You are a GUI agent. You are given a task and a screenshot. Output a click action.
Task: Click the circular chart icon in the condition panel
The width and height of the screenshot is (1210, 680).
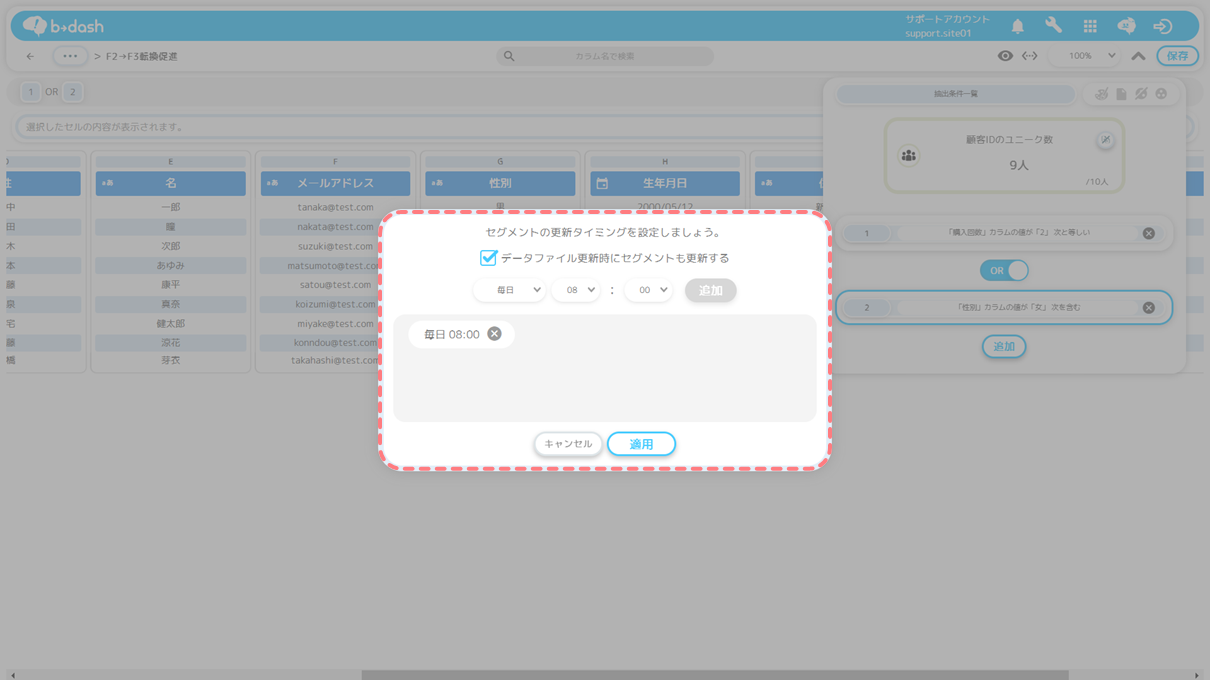[1161, 94]
